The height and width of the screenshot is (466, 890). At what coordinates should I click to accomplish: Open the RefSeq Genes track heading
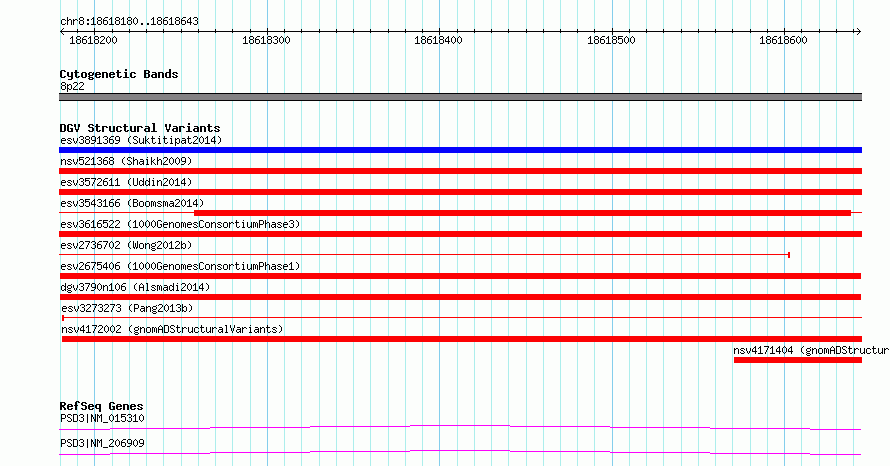(101, 406)
